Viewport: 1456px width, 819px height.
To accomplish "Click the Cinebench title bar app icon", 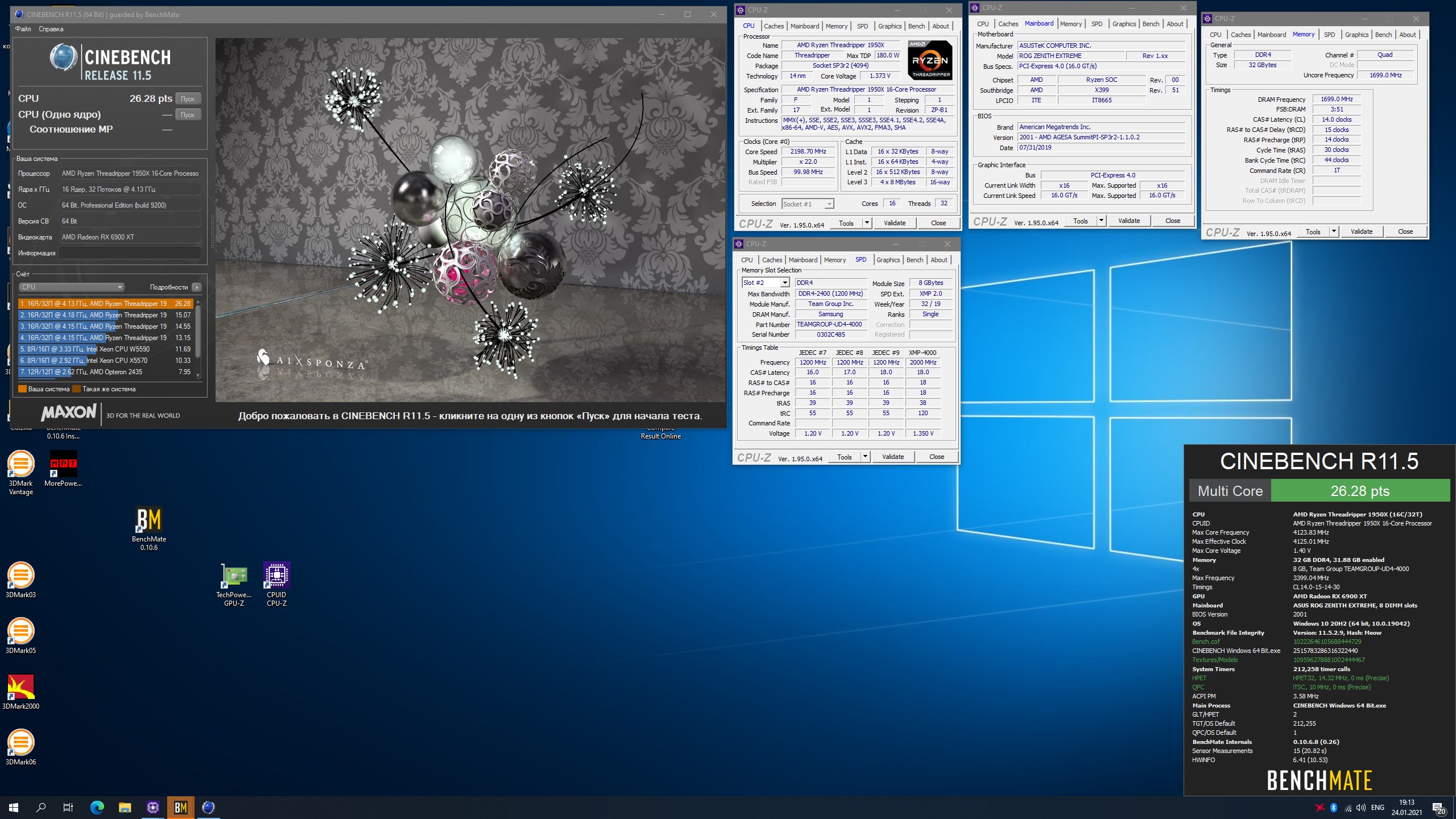I will click(19, 14).
